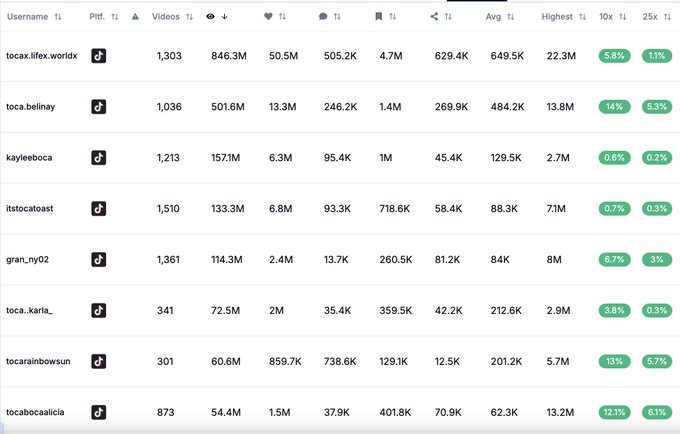680x434 pixels.
Task: Toggle sort arrows next to Pltf.
Action: click(x=115, y=17)
